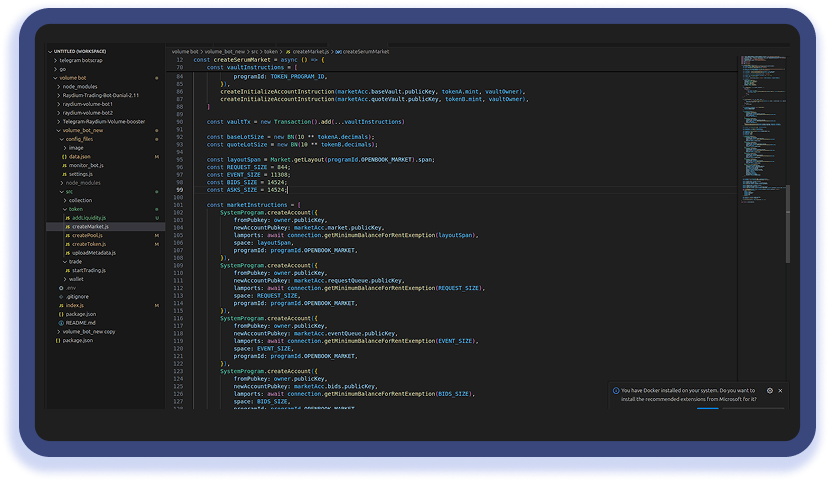Collapse the volume bot folder
The image size is (829, 481).
(73, 77)
